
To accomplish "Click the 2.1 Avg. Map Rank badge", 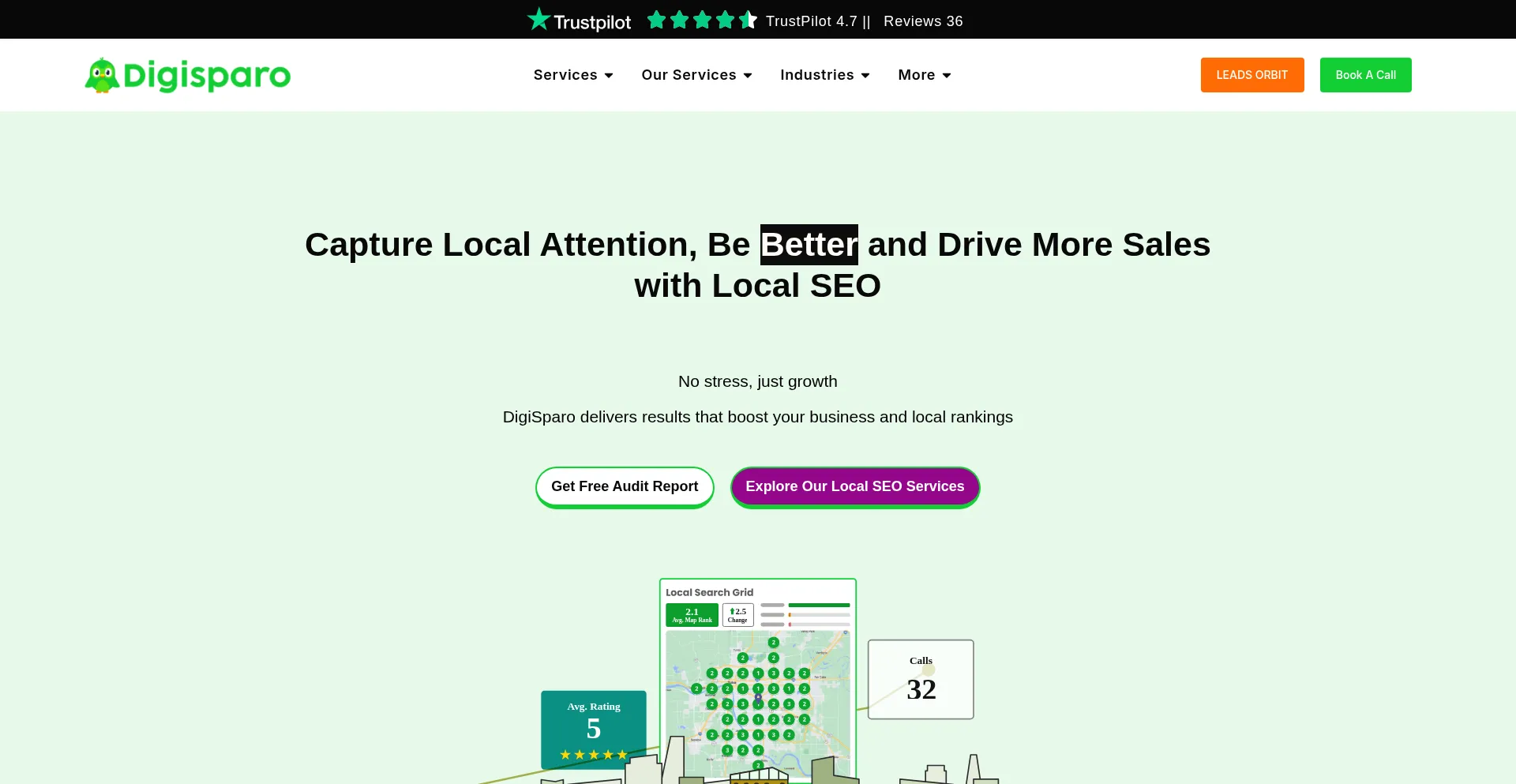I will 692,615.
